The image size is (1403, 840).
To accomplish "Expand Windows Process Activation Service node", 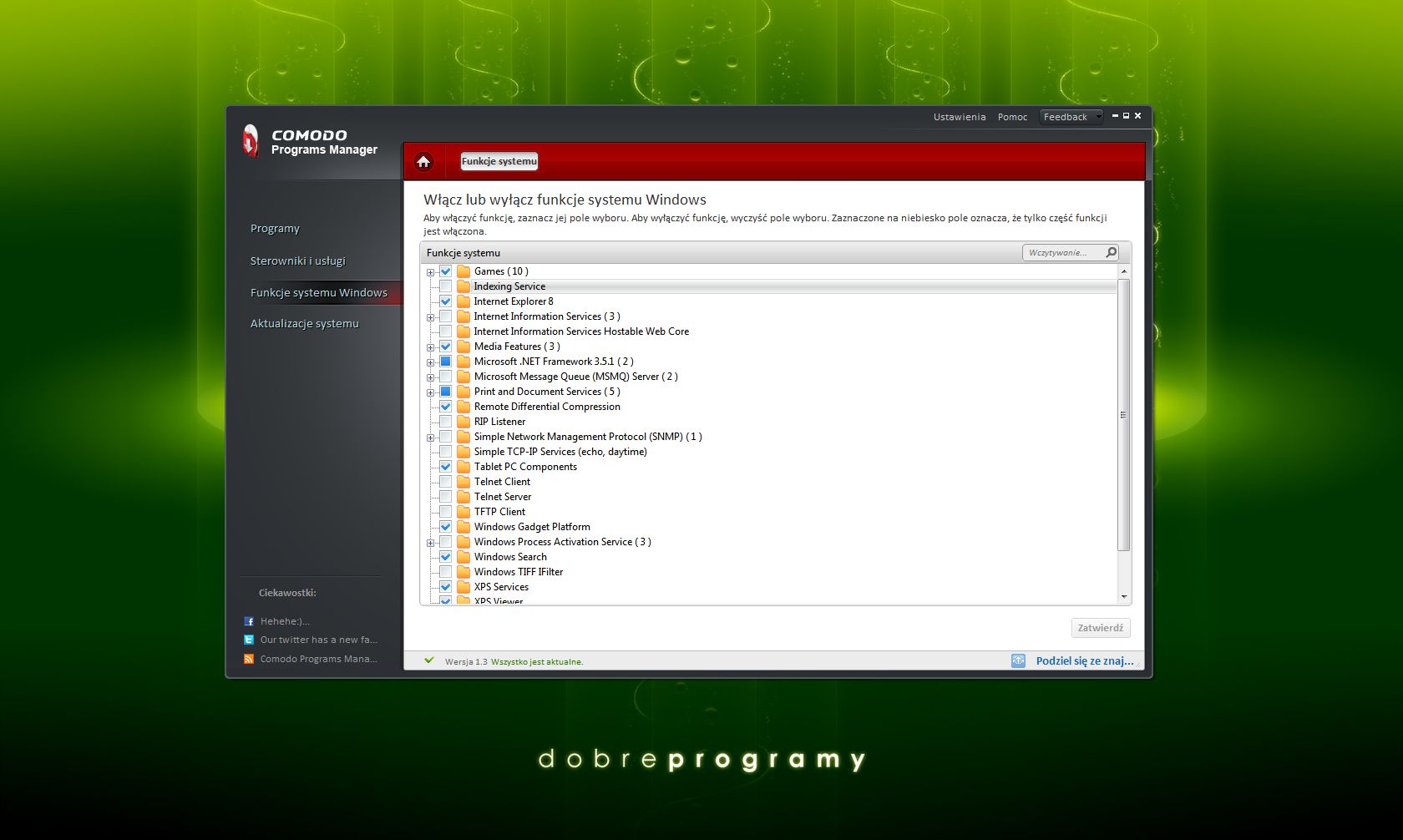I will tap(430, 543).
